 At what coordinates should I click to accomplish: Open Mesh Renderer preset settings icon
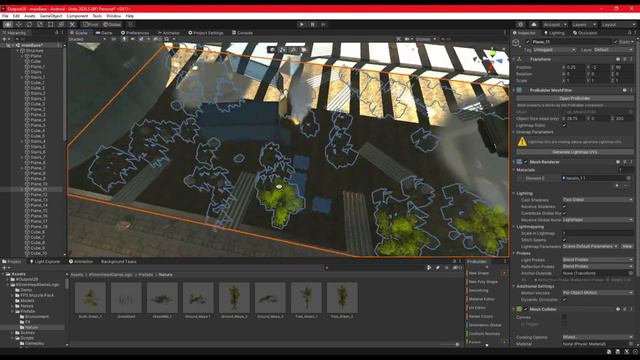(624, 162)
